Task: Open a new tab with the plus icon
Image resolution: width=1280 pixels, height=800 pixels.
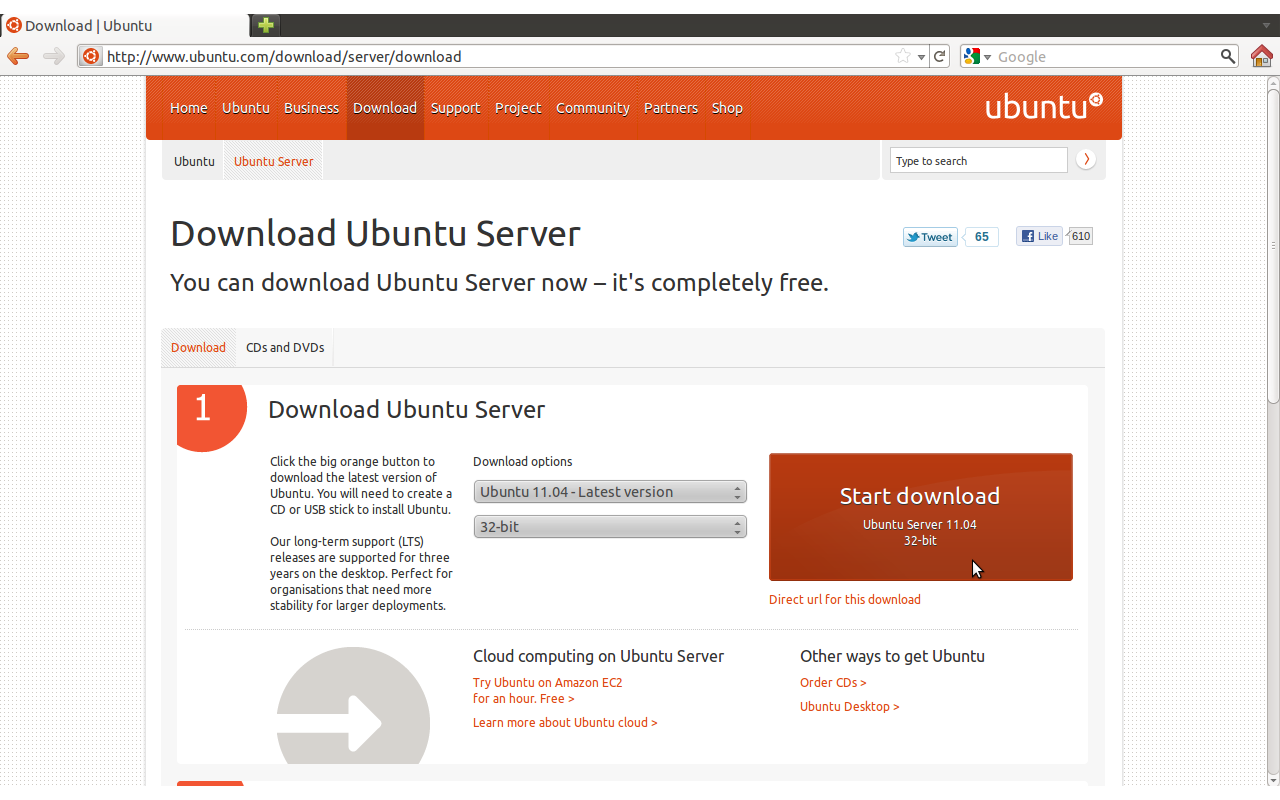Action: pyautogui.click(x=266, y=25)
